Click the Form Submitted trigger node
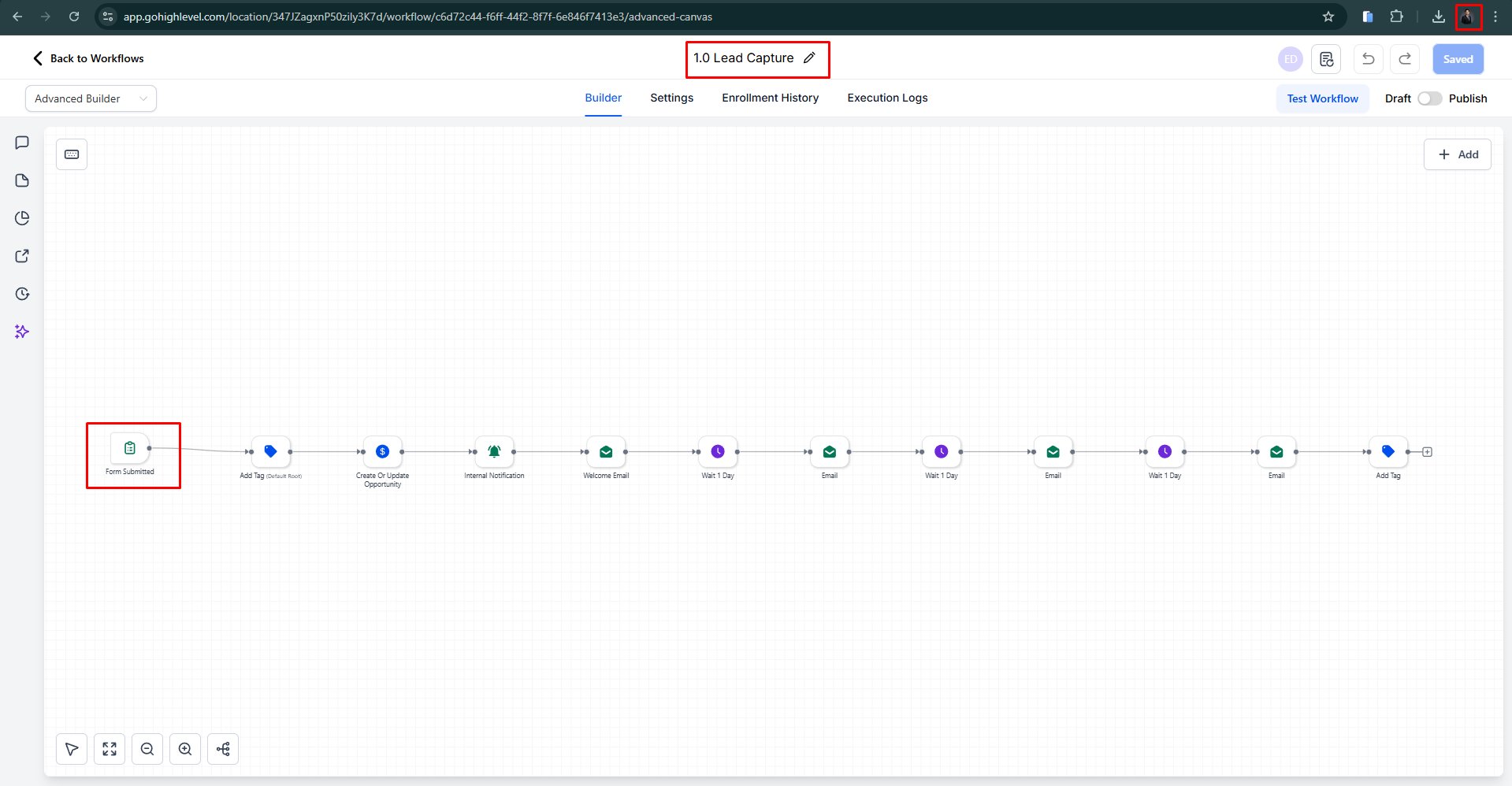 130,448
